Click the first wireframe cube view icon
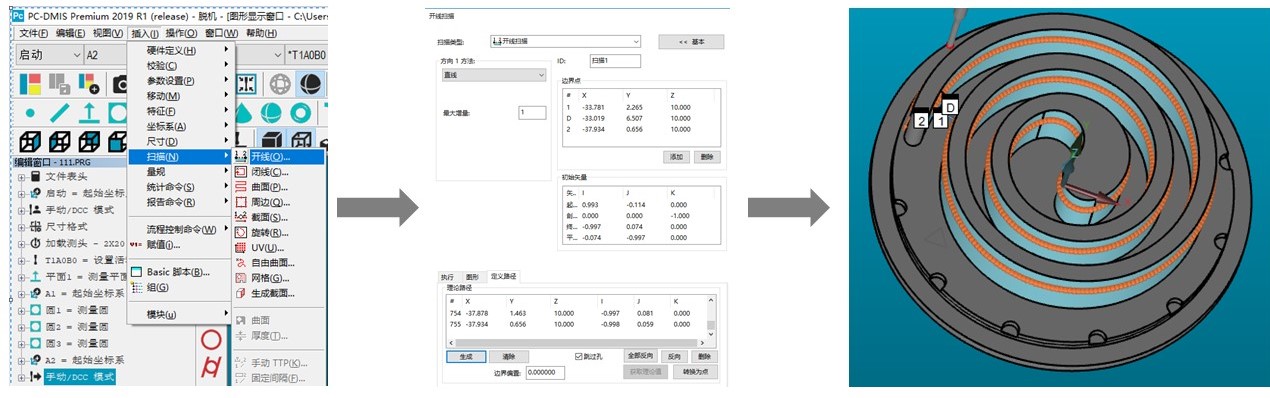The height and width of the screenshot is (398, 1270). point(30,142)
